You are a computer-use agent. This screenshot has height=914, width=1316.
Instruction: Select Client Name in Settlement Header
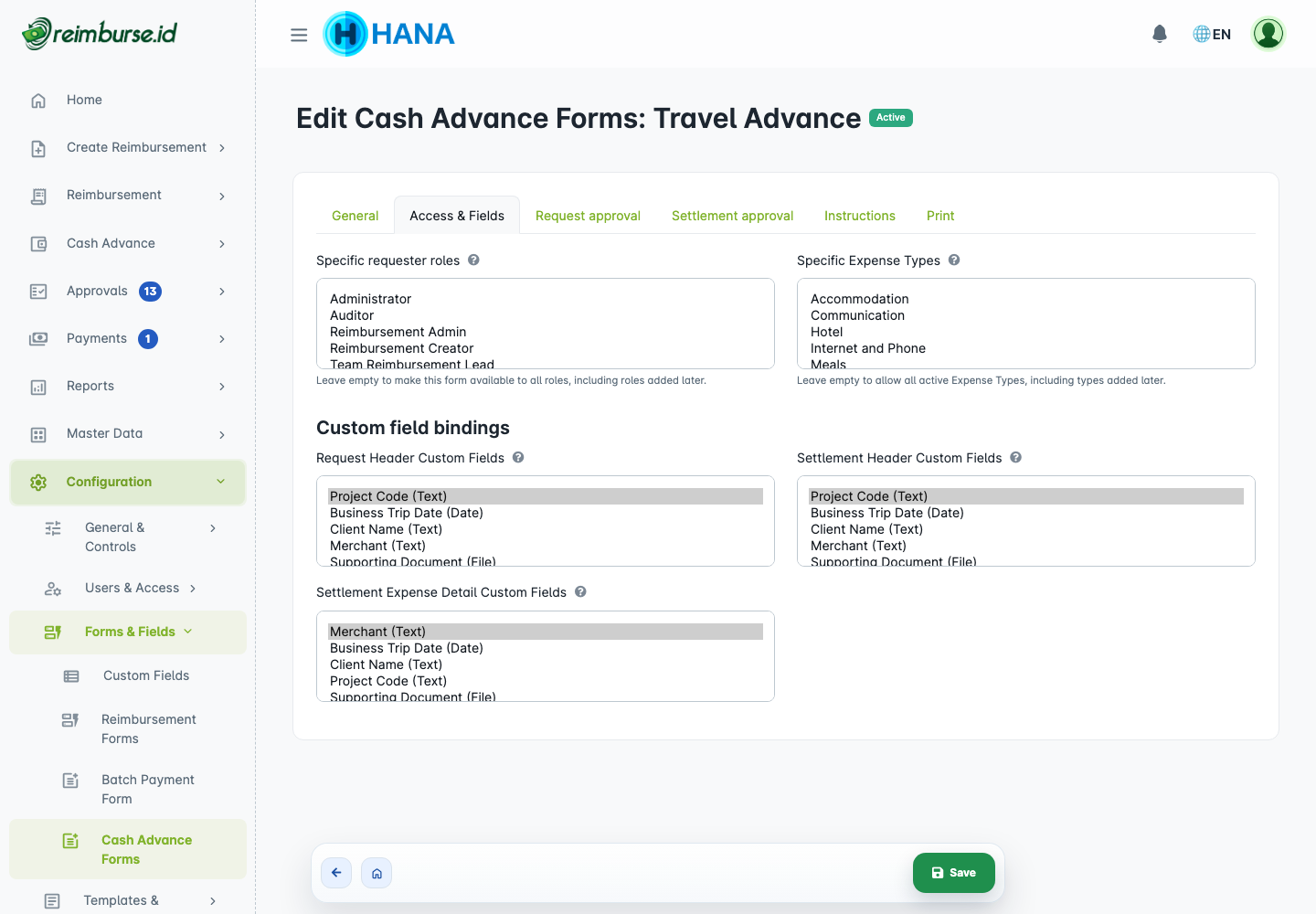pos(1026,529)
